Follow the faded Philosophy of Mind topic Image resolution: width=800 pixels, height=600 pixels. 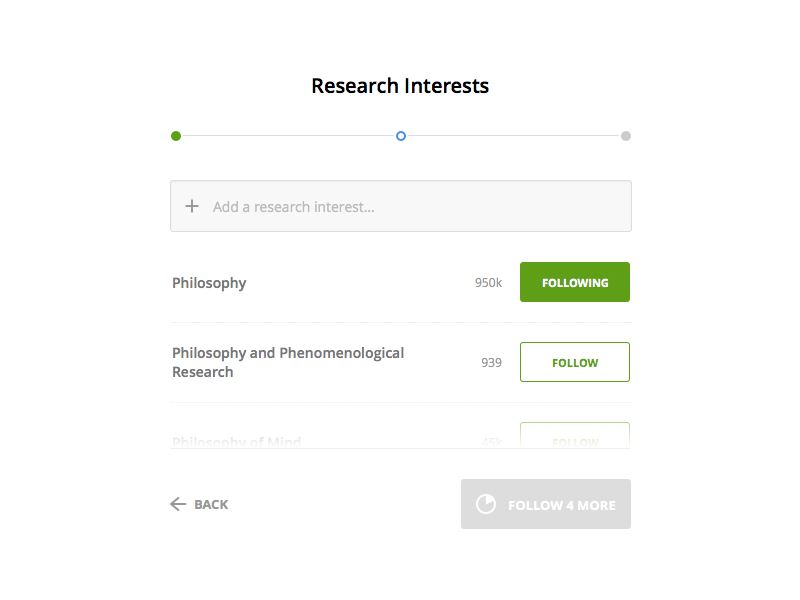coord(575,437)
